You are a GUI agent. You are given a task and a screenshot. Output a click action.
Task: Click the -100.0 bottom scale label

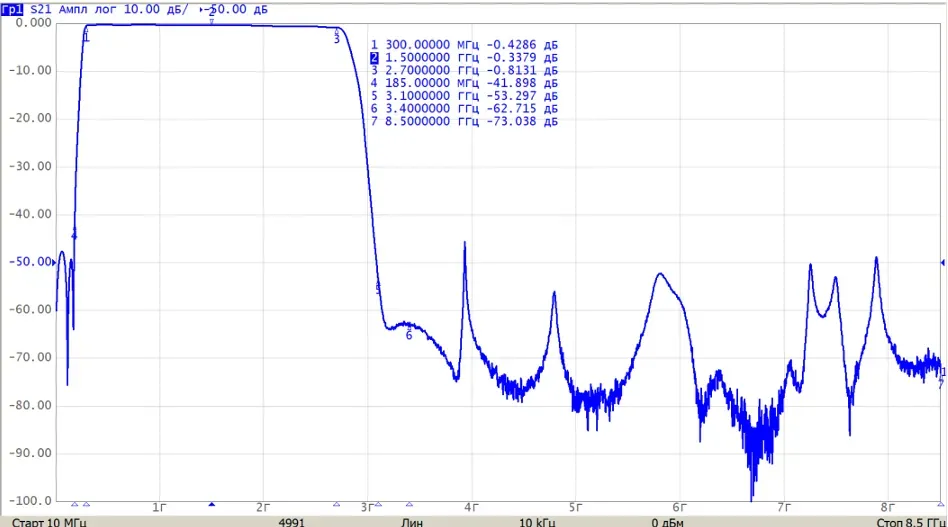[30, 500]
